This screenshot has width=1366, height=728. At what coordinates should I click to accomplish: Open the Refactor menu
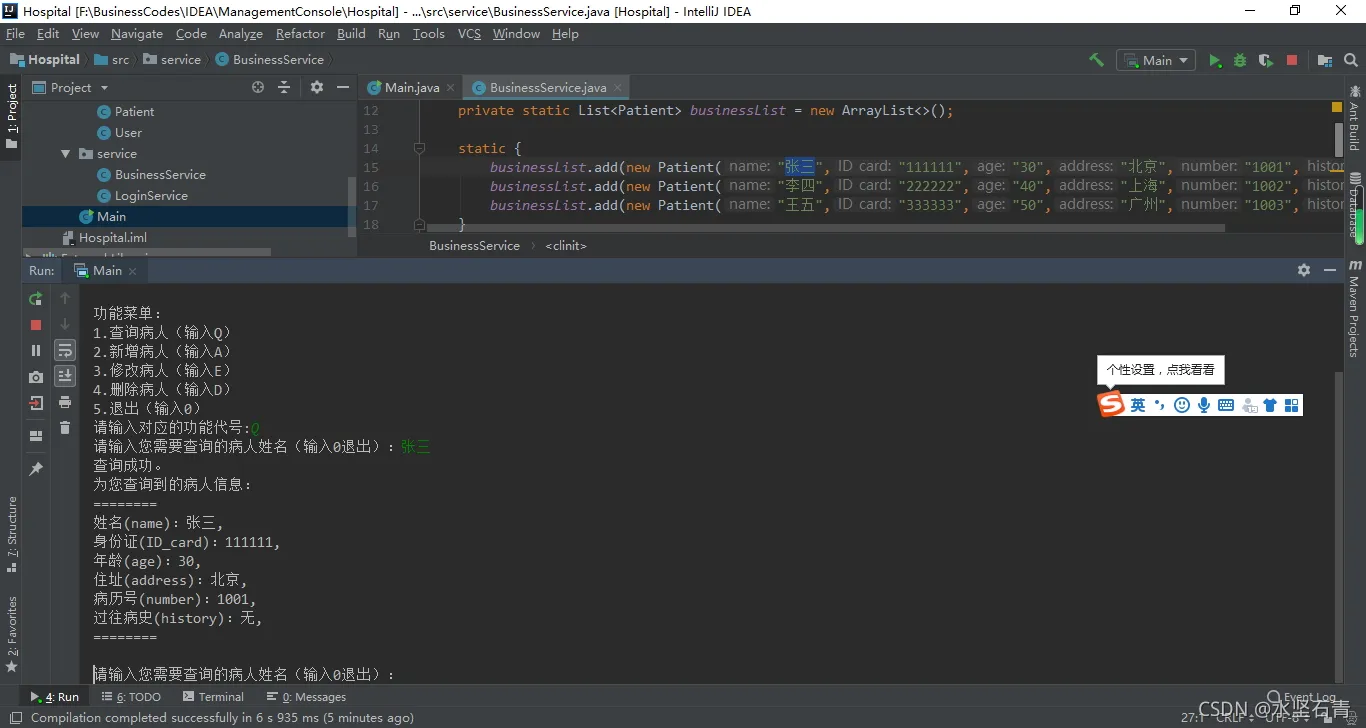pyautogui.click(x=300, y=34)
